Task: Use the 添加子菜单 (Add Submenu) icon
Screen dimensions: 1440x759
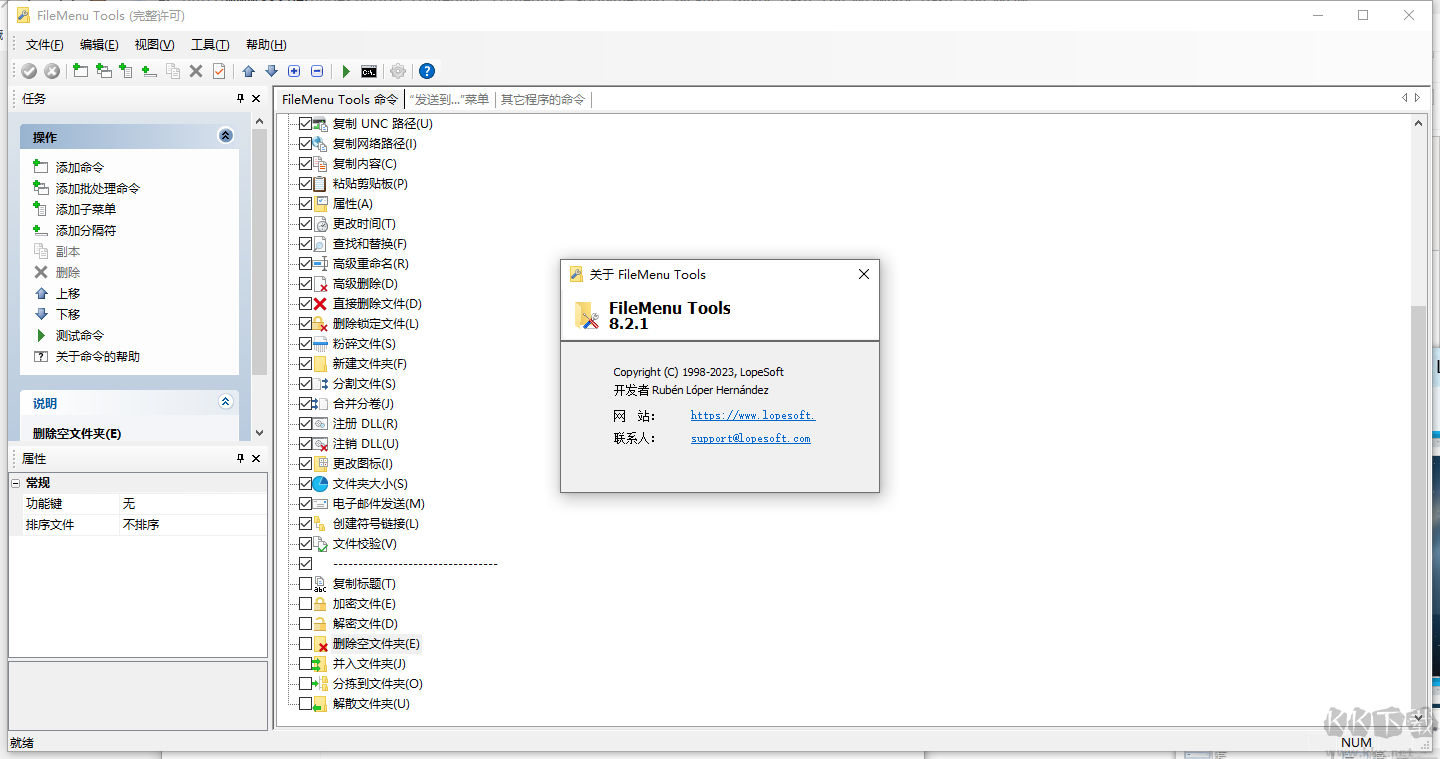Action: point(125,71)
